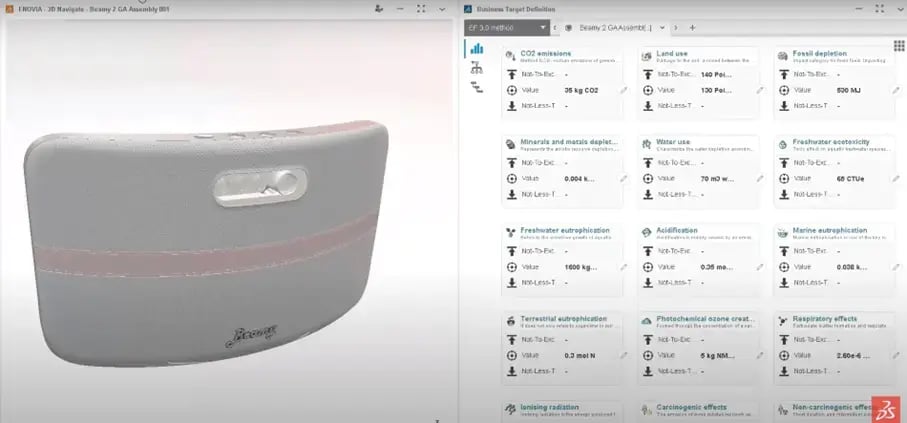Open the CO2 emissions title link
The image size is (907, 423).
point(545,53)
